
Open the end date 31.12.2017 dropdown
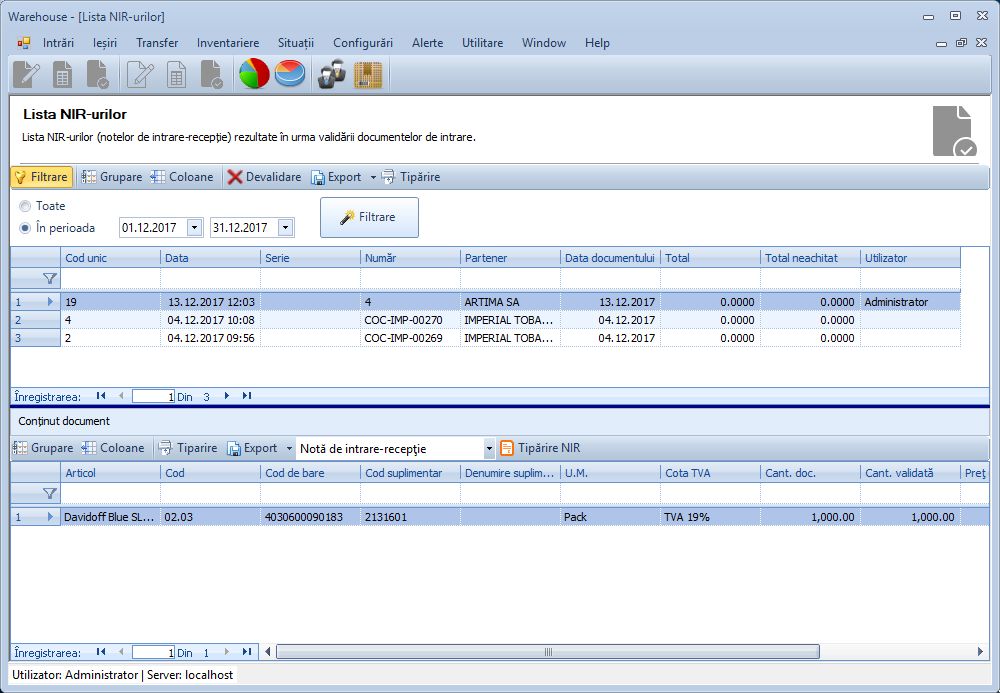coord(286,228)
